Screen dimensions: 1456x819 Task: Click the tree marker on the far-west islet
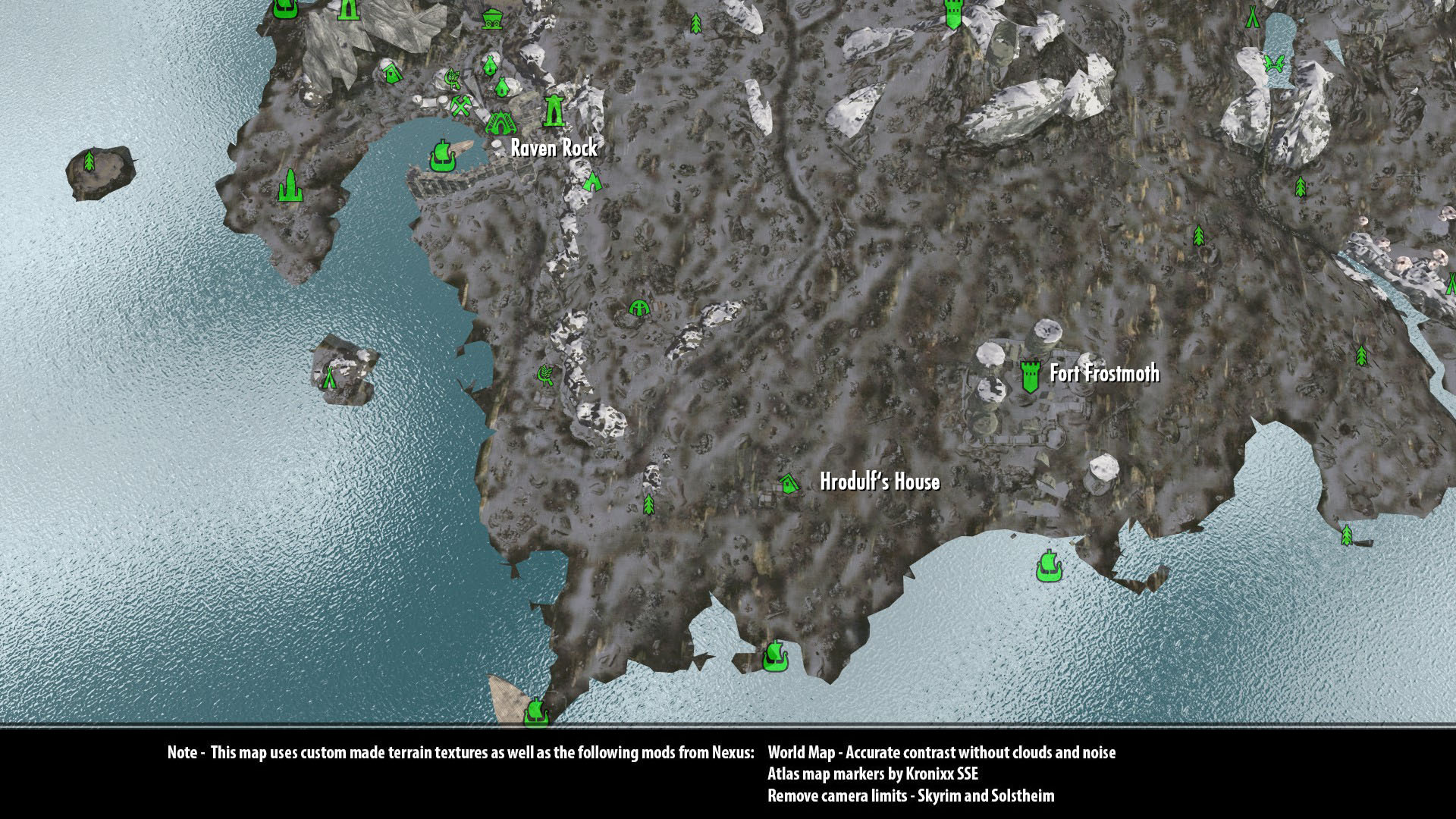(89, 161)
